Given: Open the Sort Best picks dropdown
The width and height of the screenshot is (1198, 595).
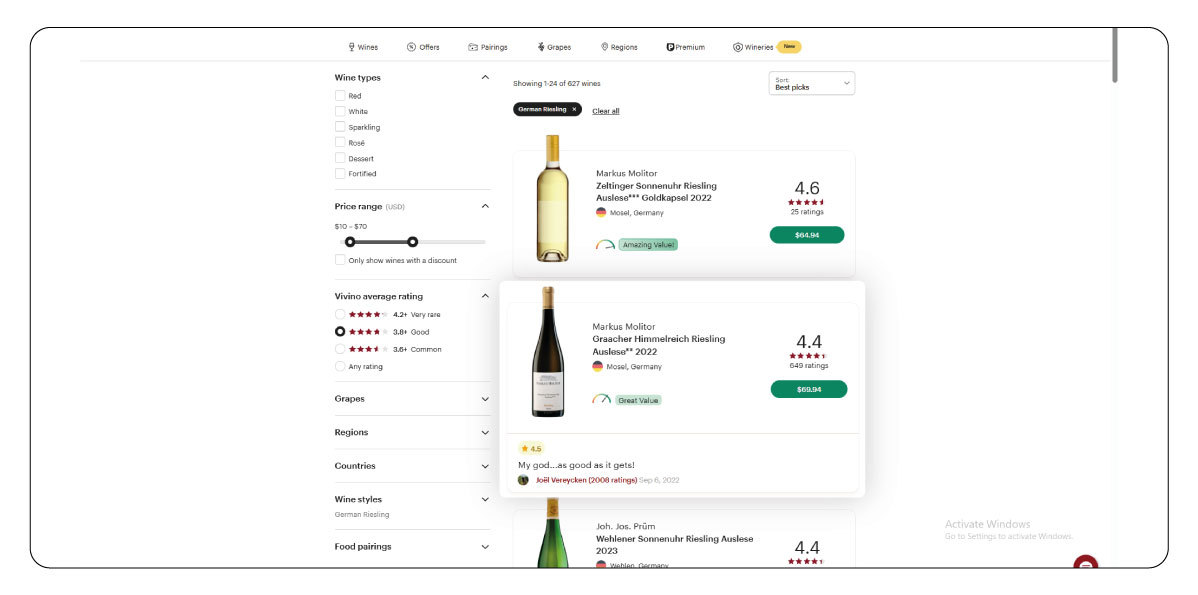Looking at the screenshot, I should 812,84.
